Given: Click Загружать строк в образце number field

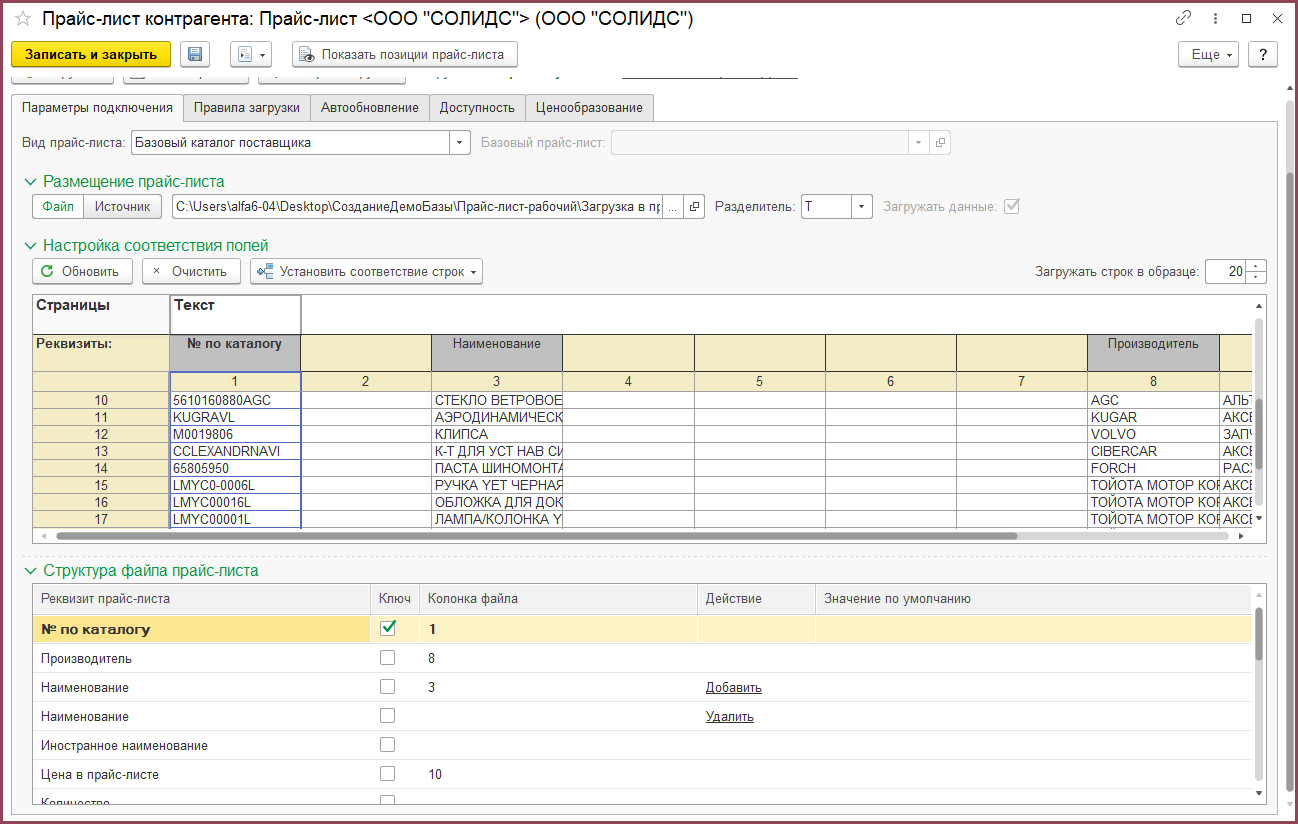Looking at the screenshot, I should coord(1226,271).
